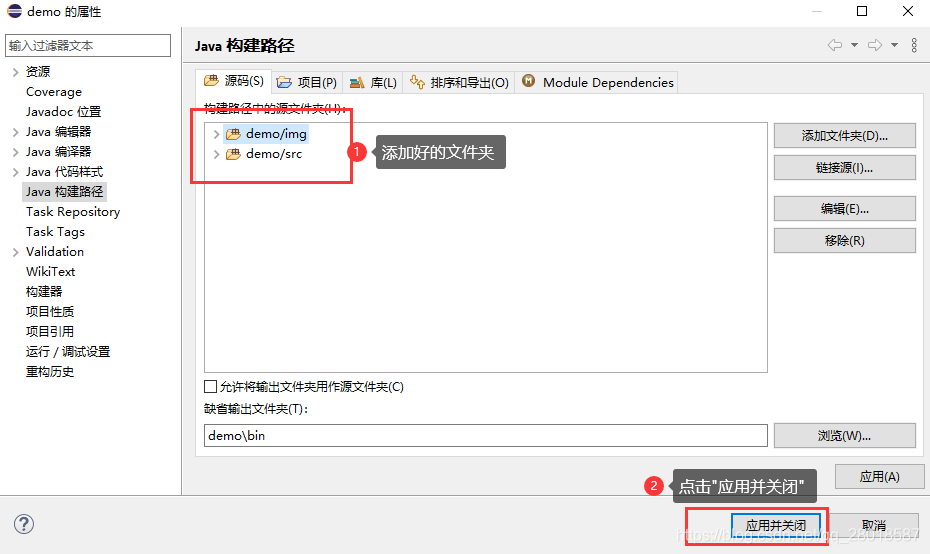Open the three-dot view menu icon
This screenshot has height=554, width=930.
point(914,45)
